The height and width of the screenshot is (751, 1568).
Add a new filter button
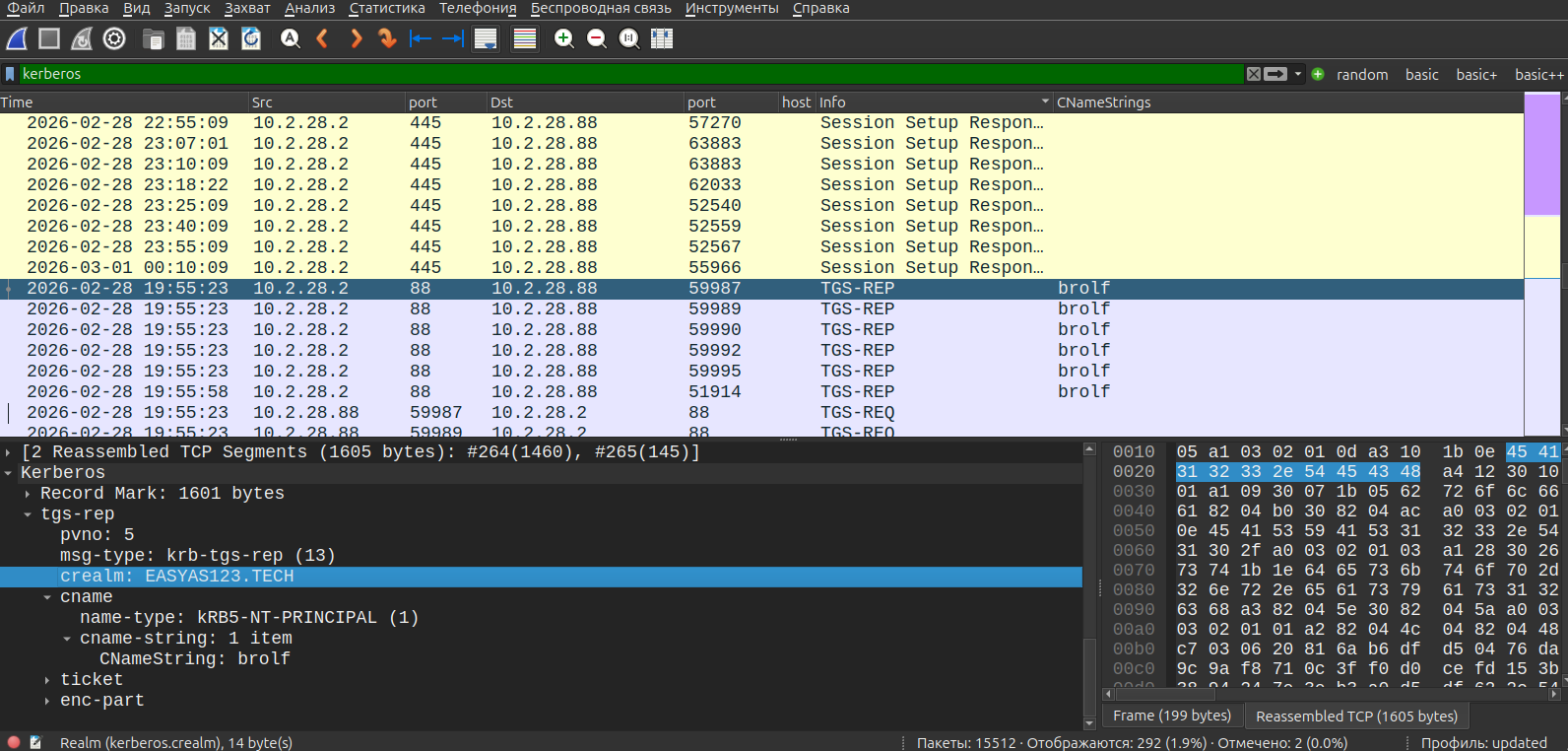(x=1318, y=74)
